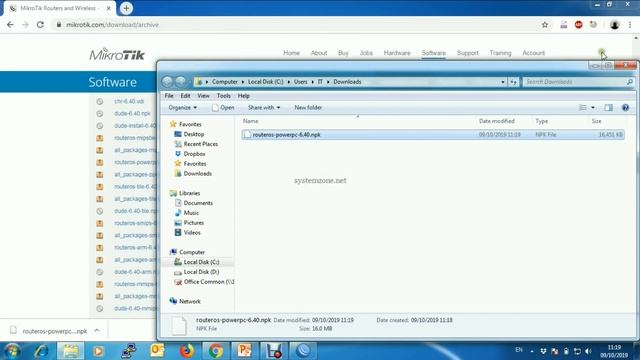Open the address bar history dropdown
The image size is (640, 360).
502,82
